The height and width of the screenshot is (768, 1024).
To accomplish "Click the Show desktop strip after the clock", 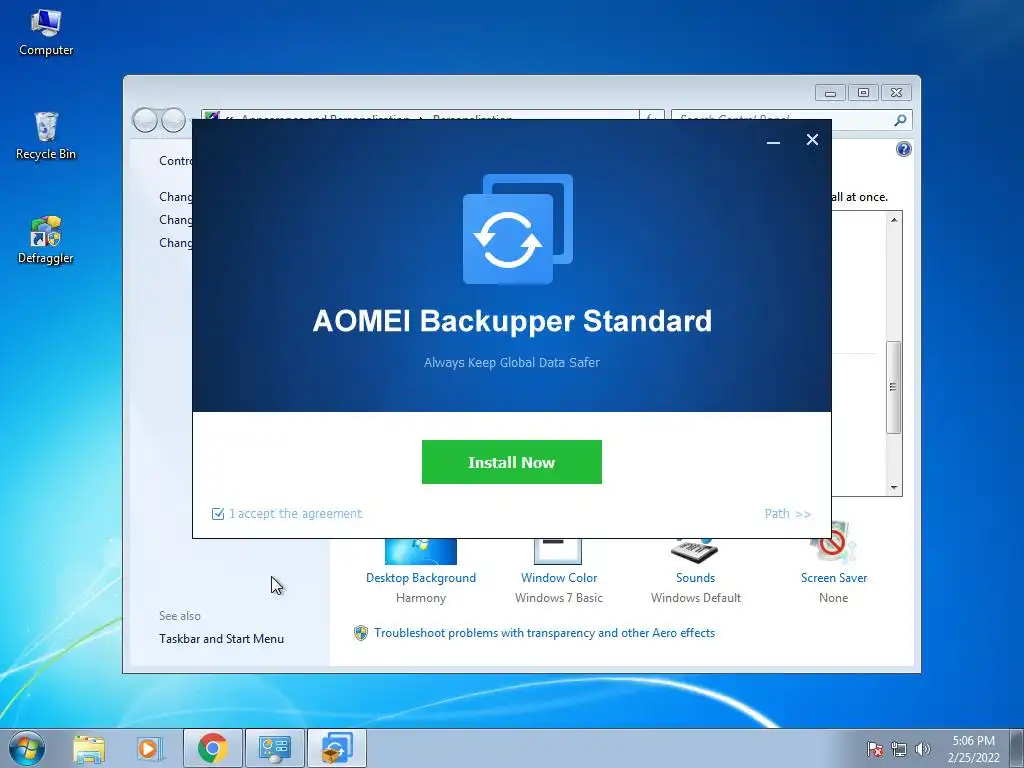I will (x=1017, y=748).
